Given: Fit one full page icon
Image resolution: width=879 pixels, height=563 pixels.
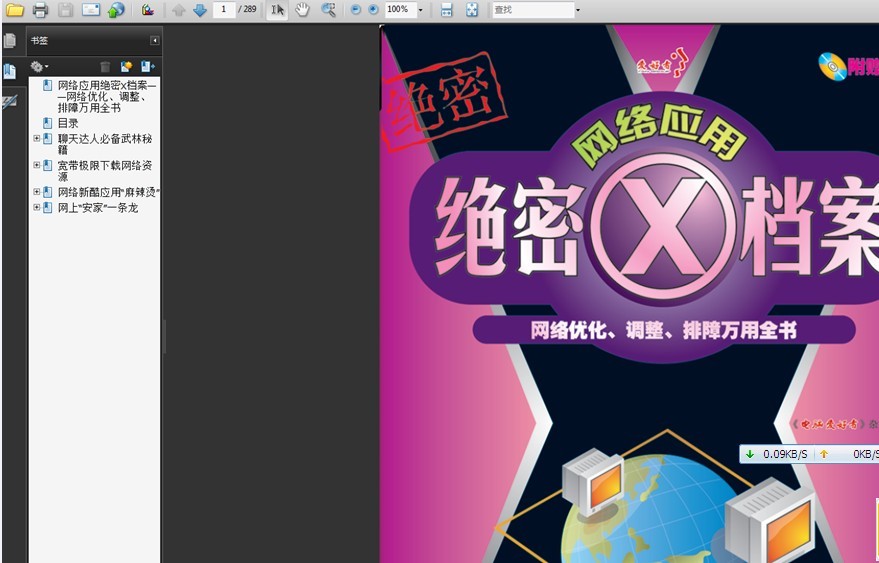Looking at the screenshot, I should pyautogui.click(x=472, y=10).
